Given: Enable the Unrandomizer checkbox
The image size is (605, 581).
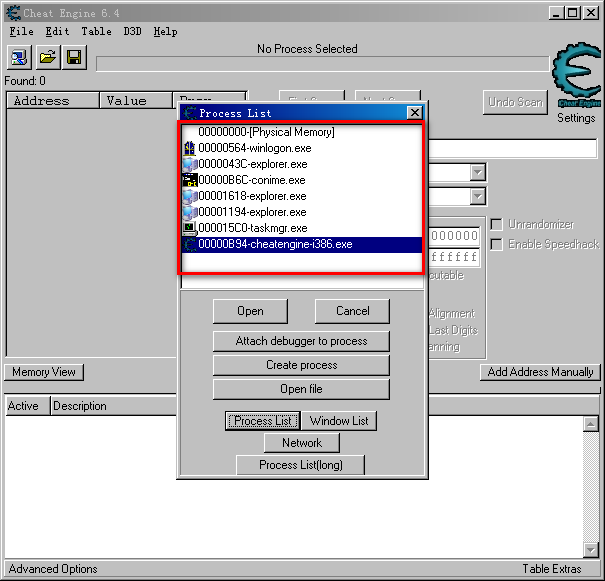Looking at the screenshot, I should (497, 224).
